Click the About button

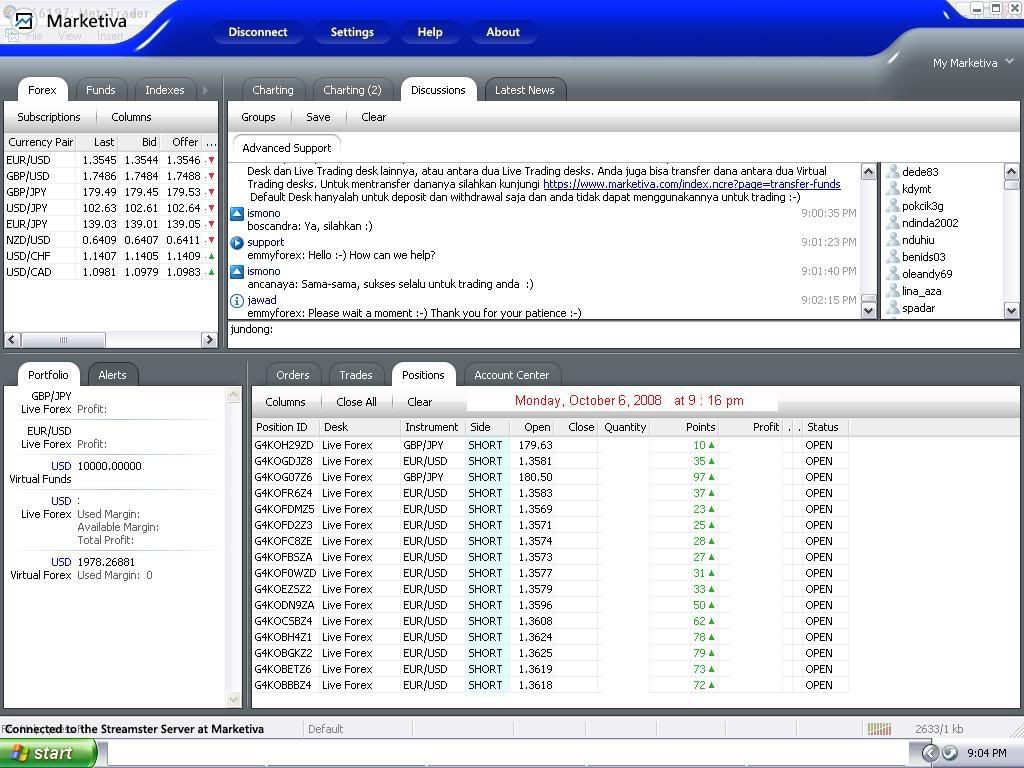click(503, 32)
